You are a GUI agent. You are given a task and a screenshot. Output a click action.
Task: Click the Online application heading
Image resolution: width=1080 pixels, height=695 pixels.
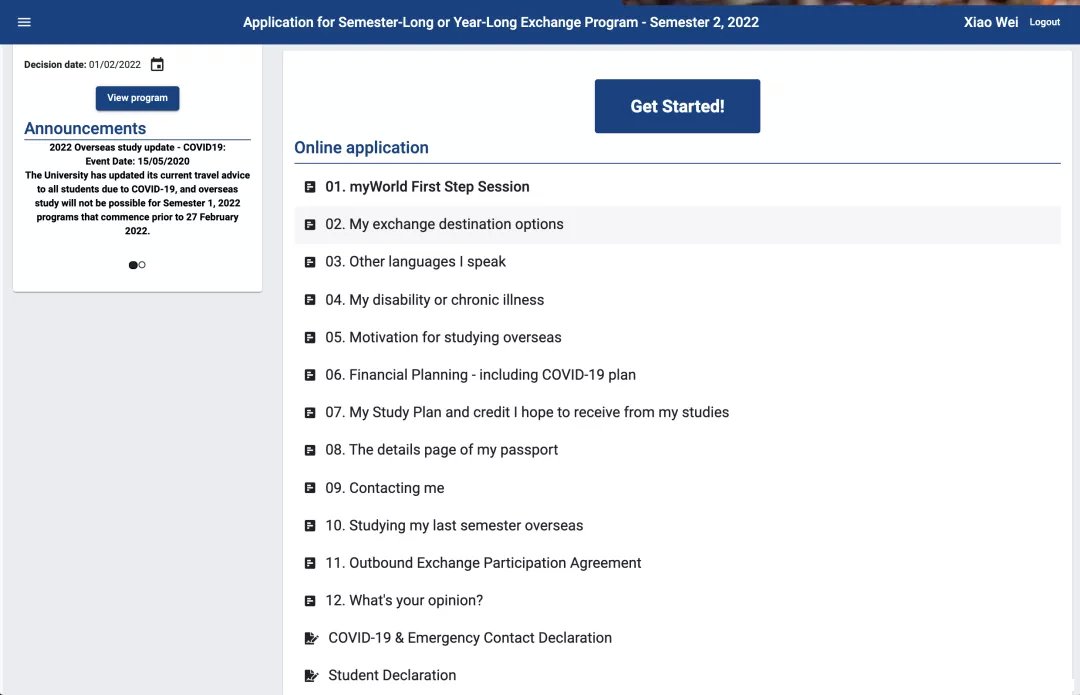pyautogui.click(x=361, y=147)
